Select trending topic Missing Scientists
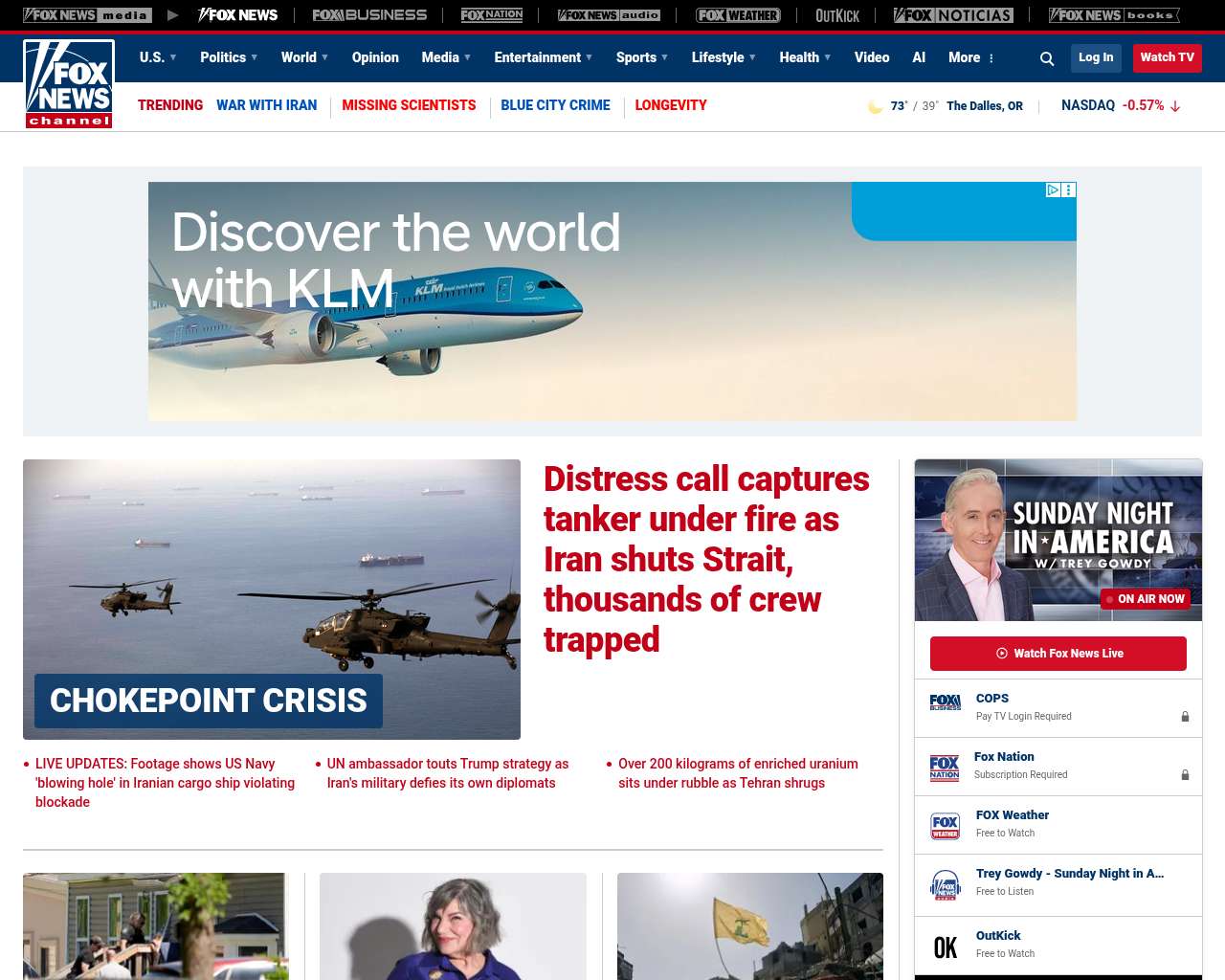Image resolution: width=1225 pixels, height=980 pixels. (x=409, y=105)
